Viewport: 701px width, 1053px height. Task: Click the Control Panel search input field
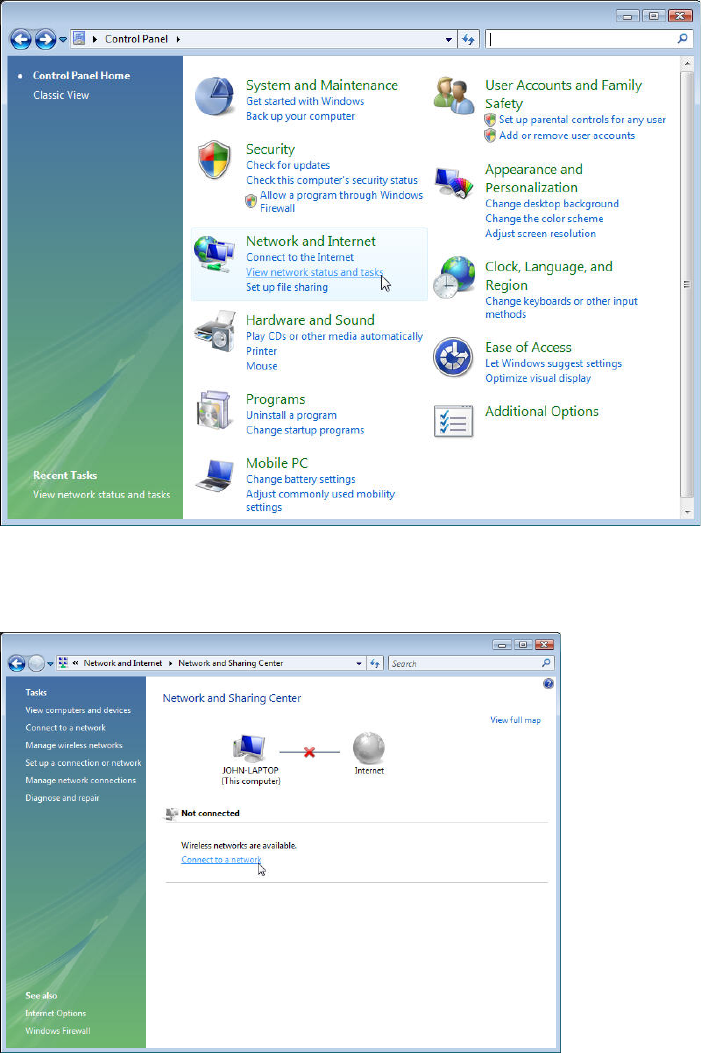tap(581, 39)
